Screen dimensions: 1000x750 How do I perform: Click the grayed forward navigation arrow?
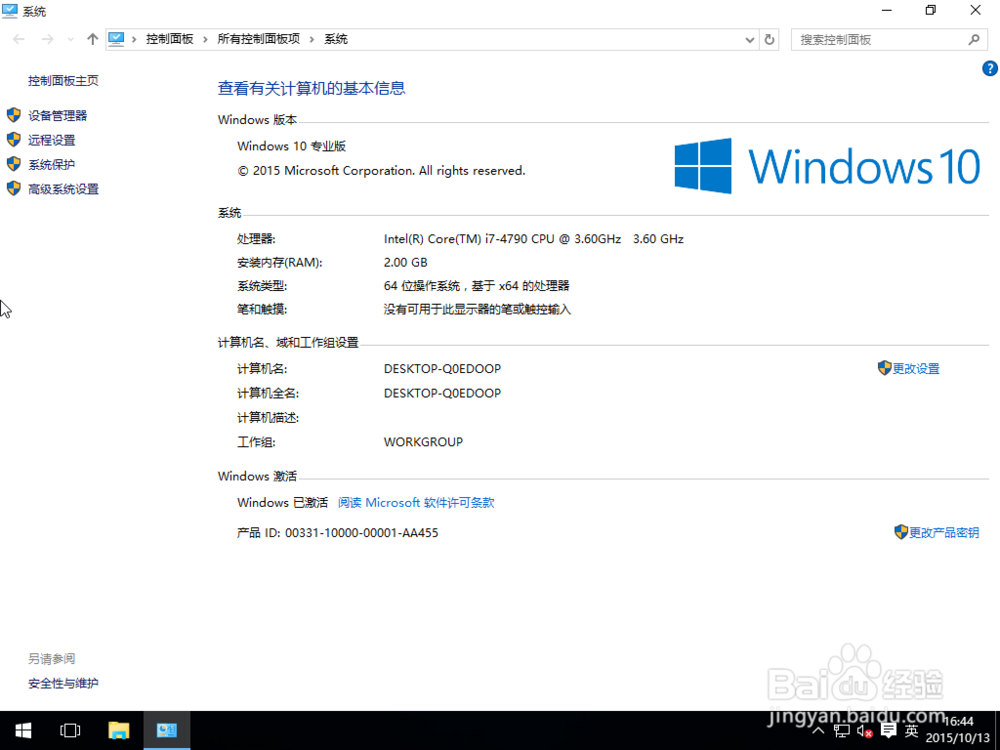pyautogui.click(x=47, y=38)
